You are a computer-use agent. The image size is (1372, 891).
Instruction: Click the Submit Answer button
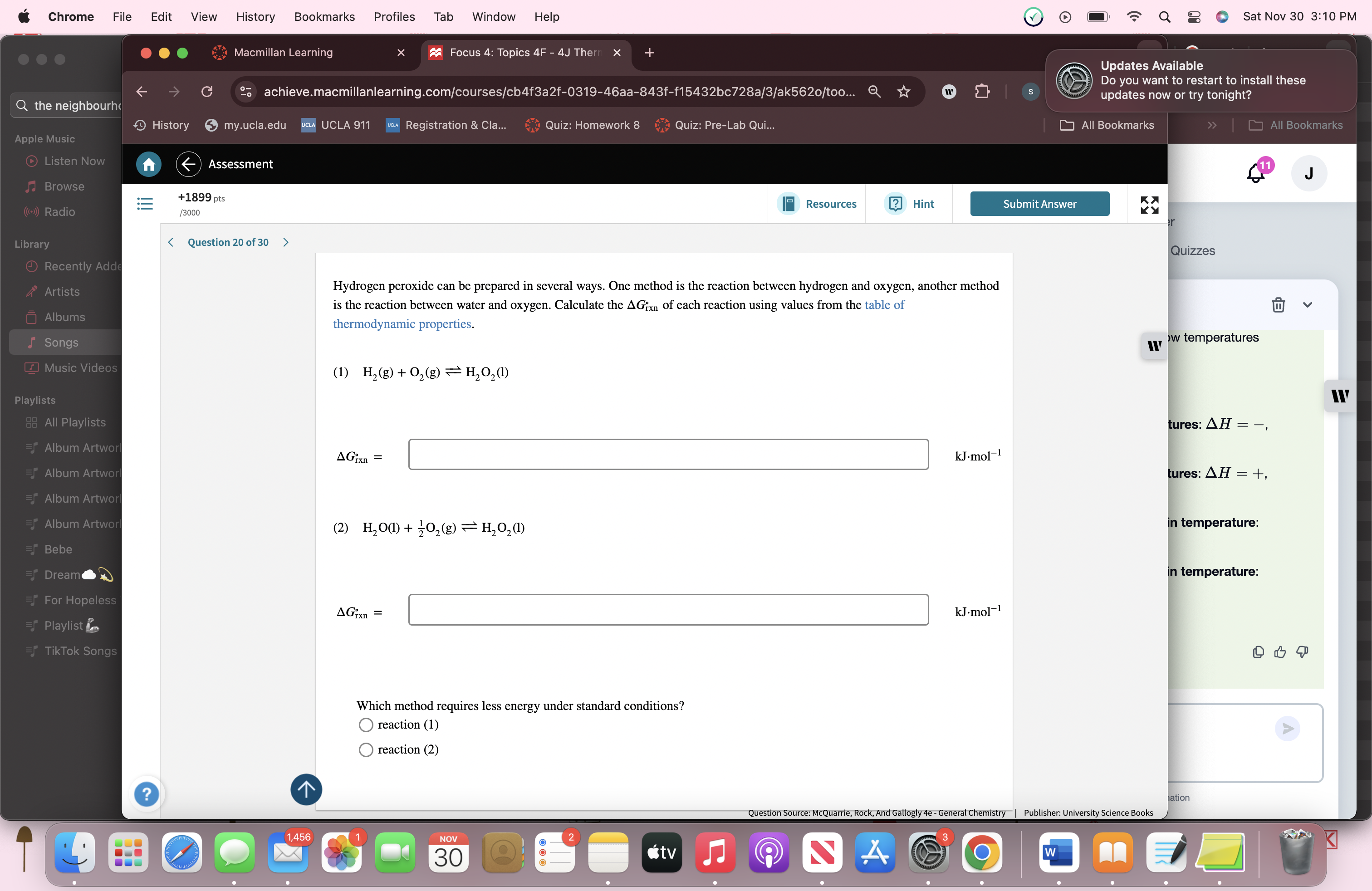(x=1039, y=203)
